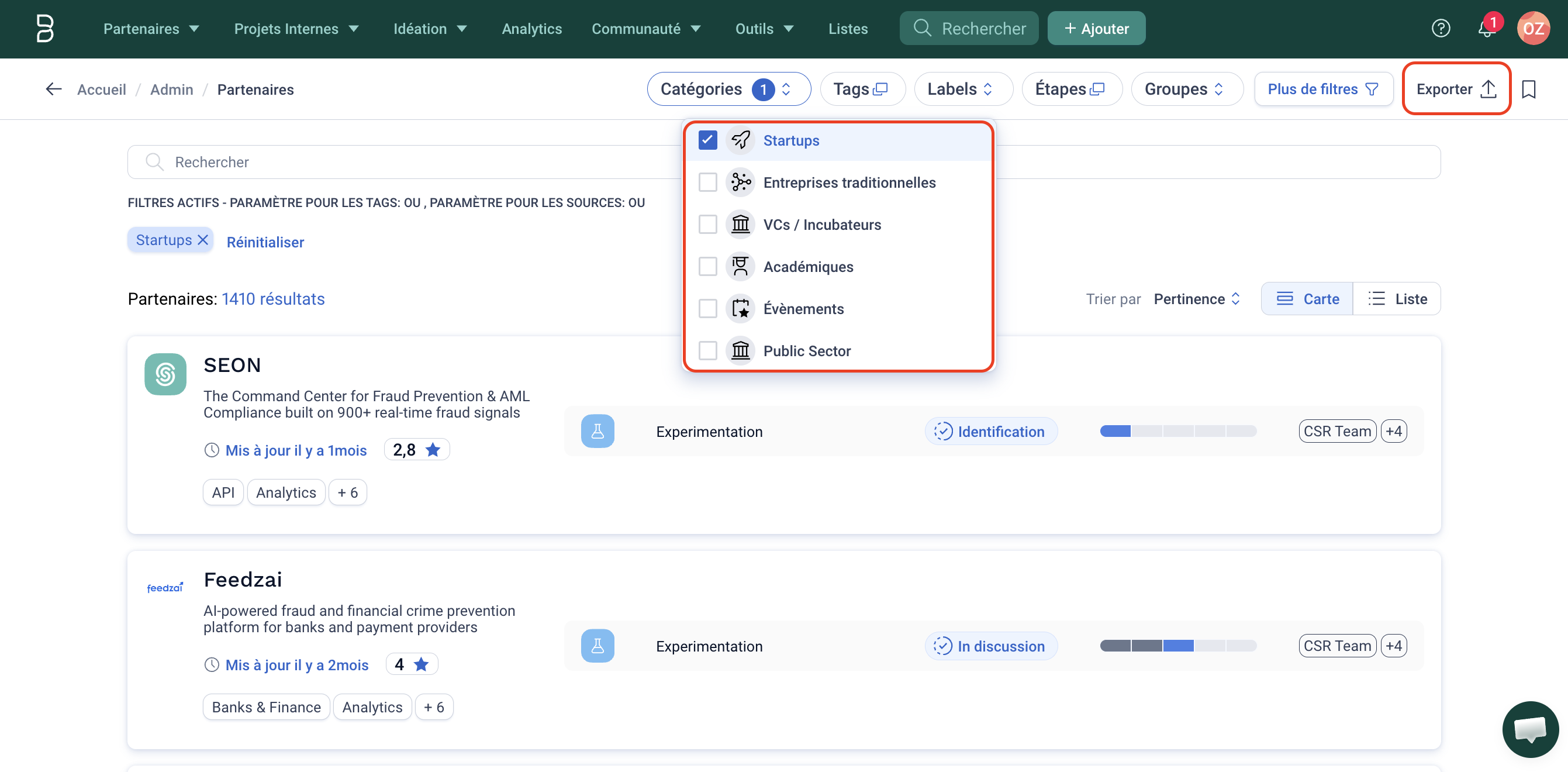Go to Admin breadcrumb
The height and width of the screenshot is (772, 1568).
[x=171, y=89]
